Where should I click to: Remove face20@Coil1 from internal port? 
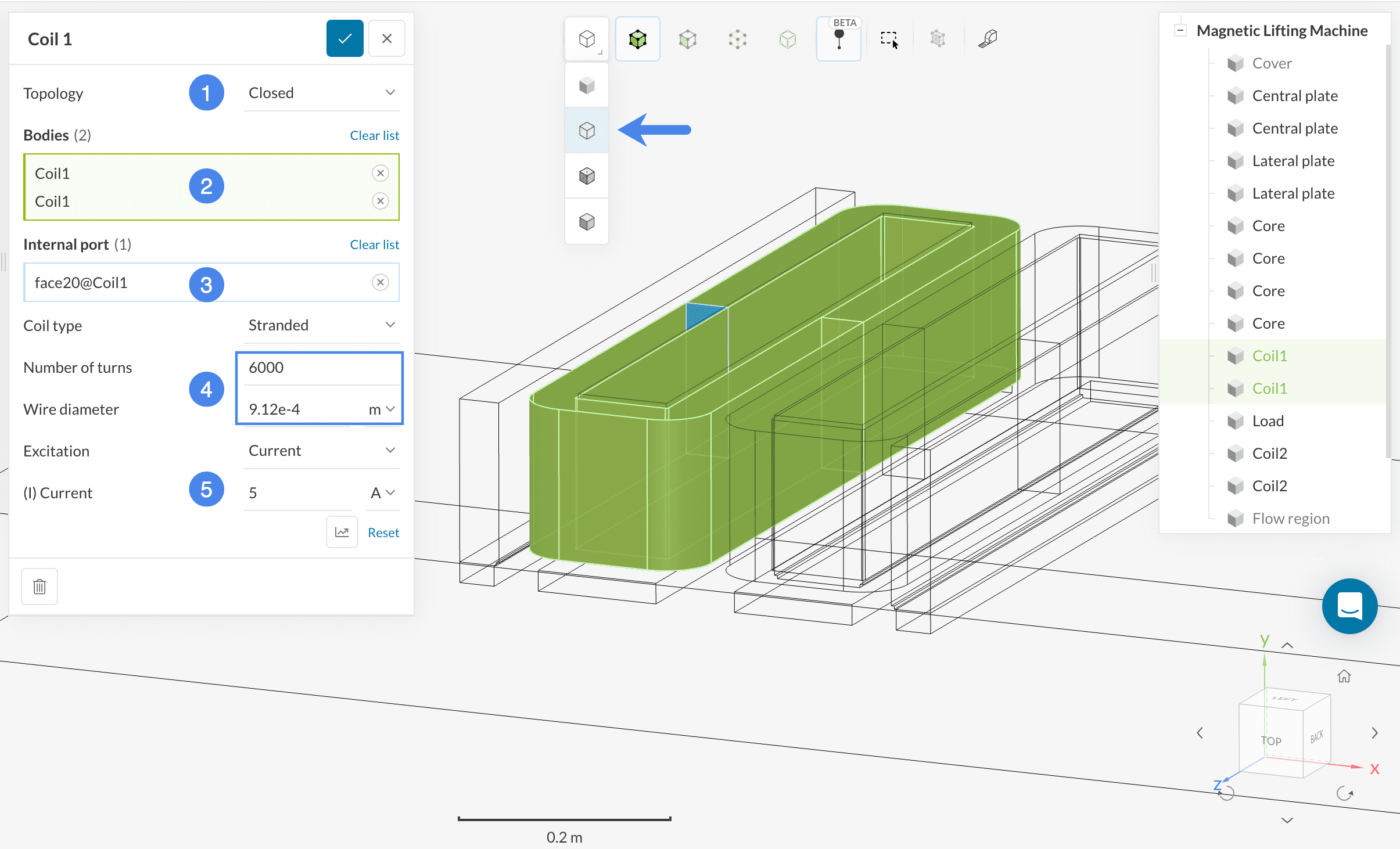point(380,282)
